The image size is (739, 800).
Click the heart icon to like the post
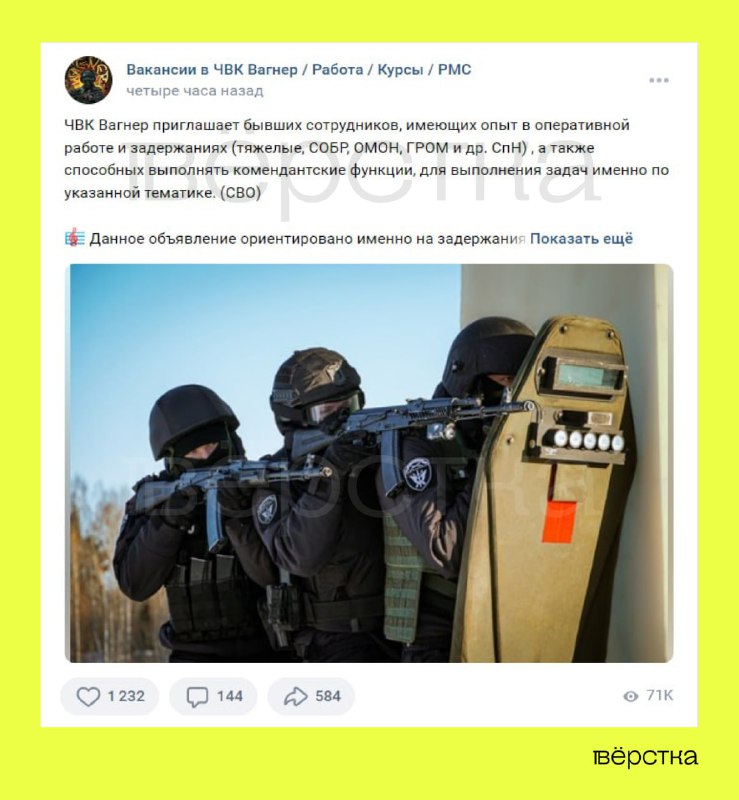pyautogui.click(x=88, y=696)
